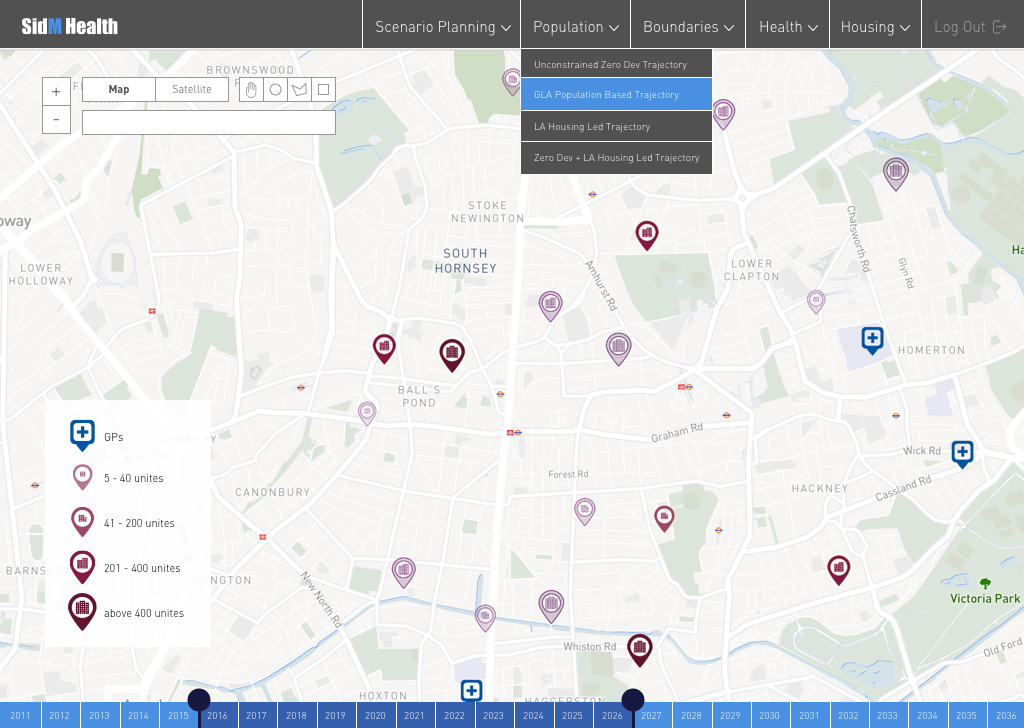Open the Health dropdown menu

tap(787, 27)
